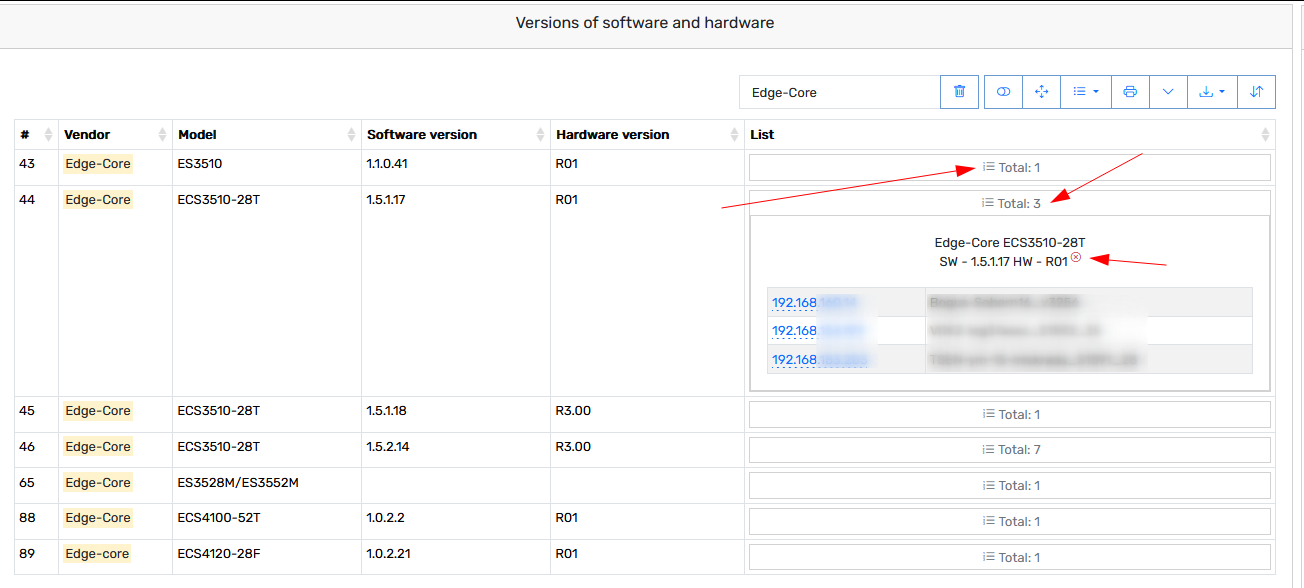Click software version 1.0.2.2
Viewport: 1304px width, 588px height.
click(385, 518)
